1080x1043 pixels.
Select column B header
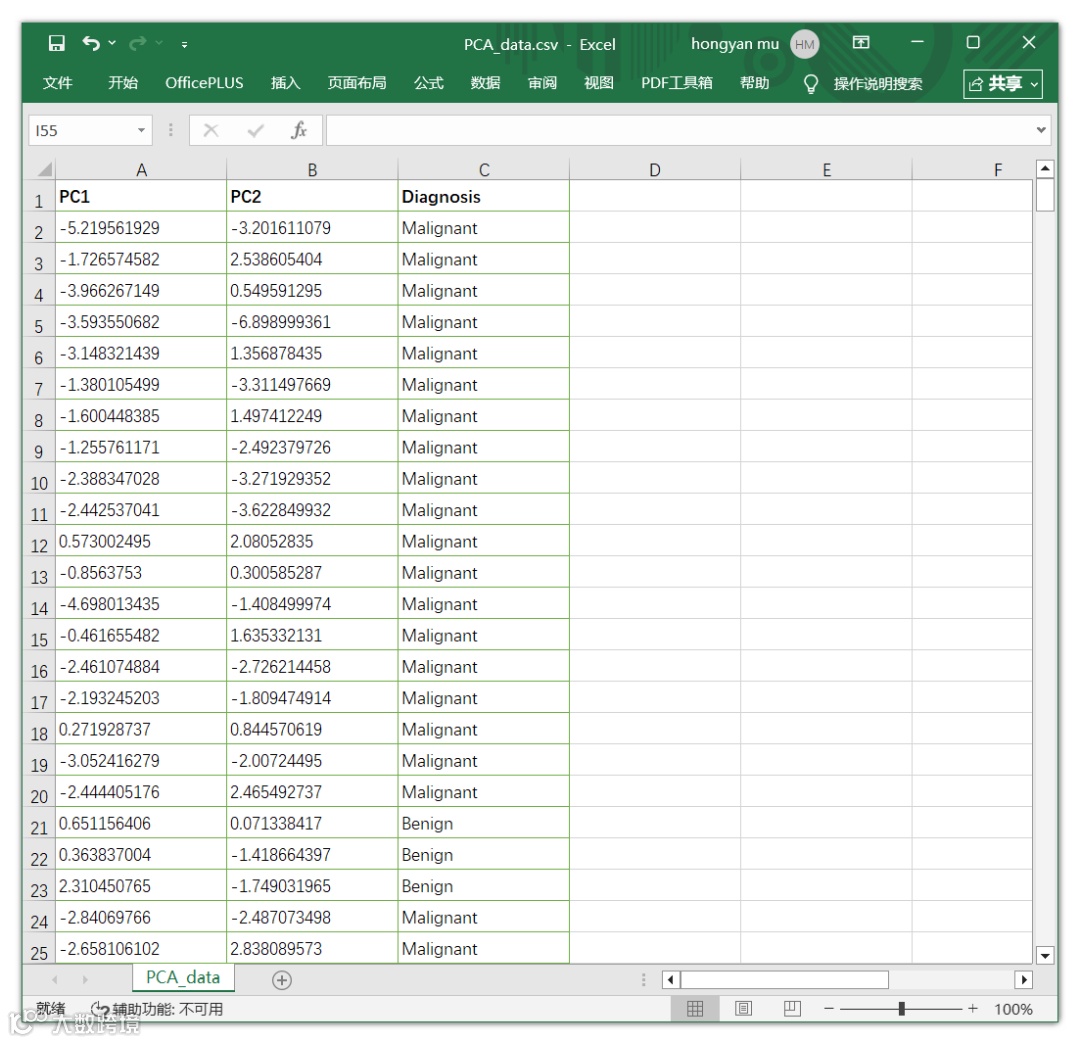[x=312, y=169]
